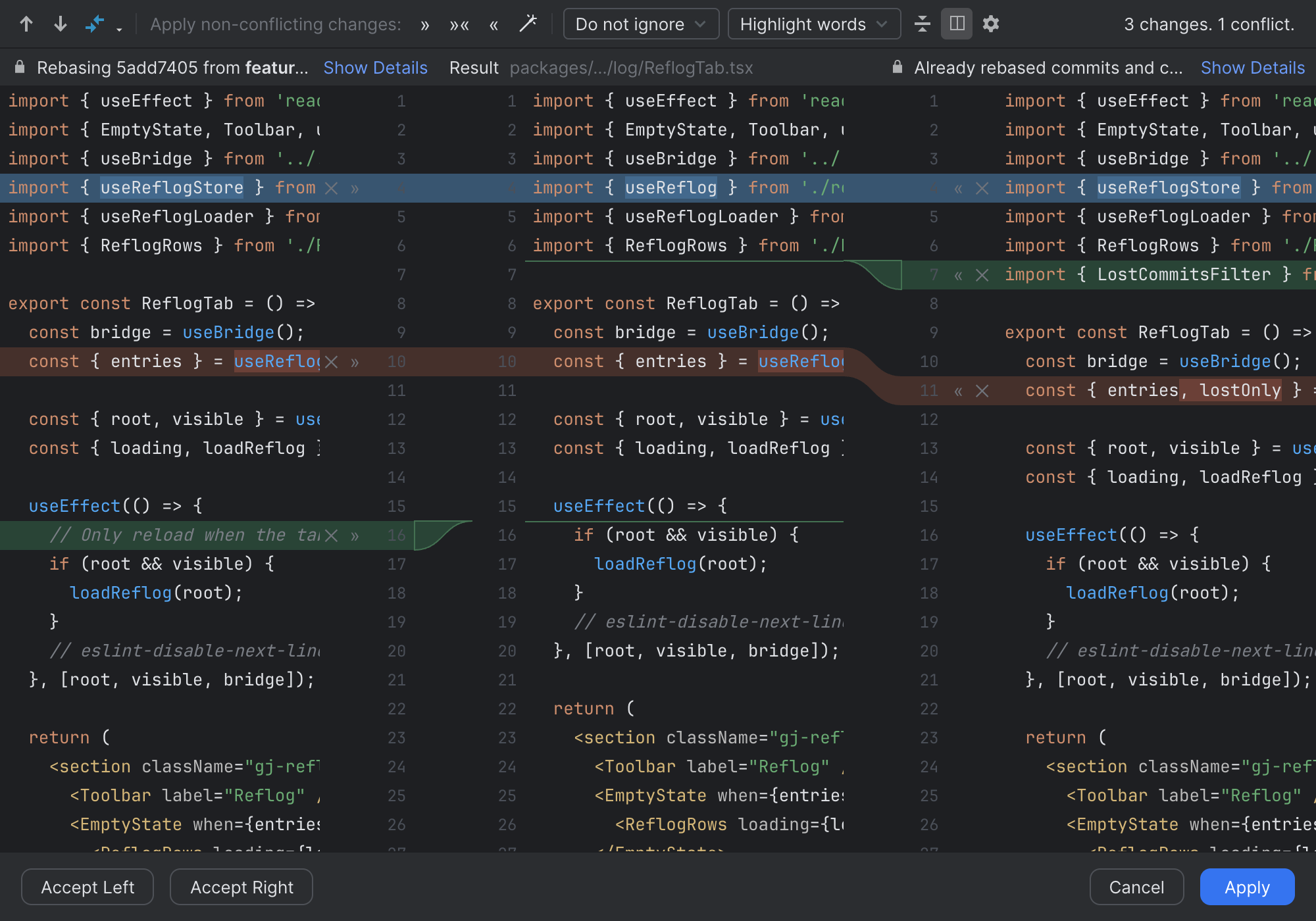Open the 'Highlight words' dropdown

click(x=814, y=24)
